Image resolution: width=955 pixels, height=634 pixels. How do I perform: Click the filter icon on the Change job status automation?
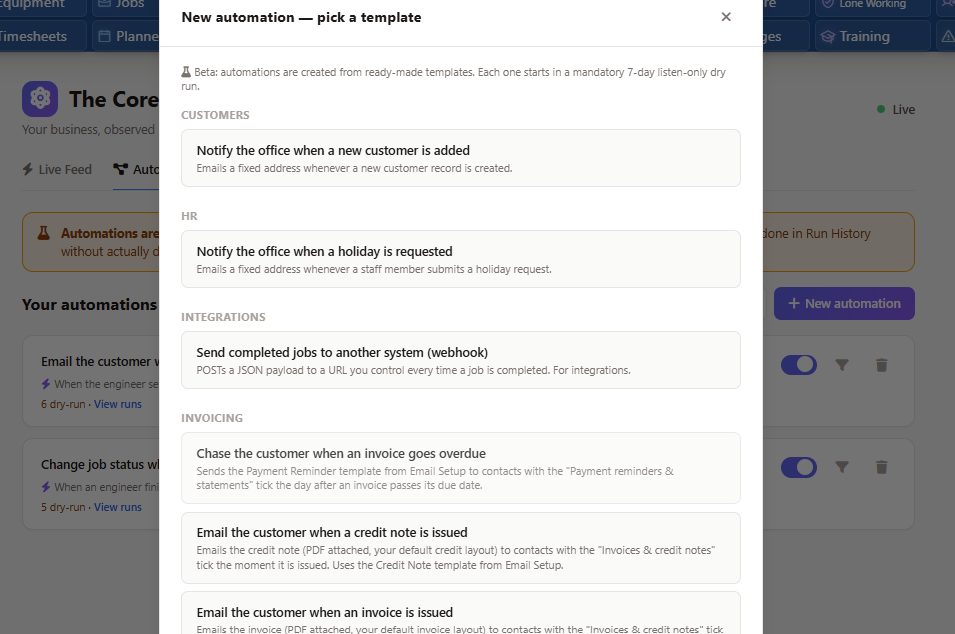(842, 467)
